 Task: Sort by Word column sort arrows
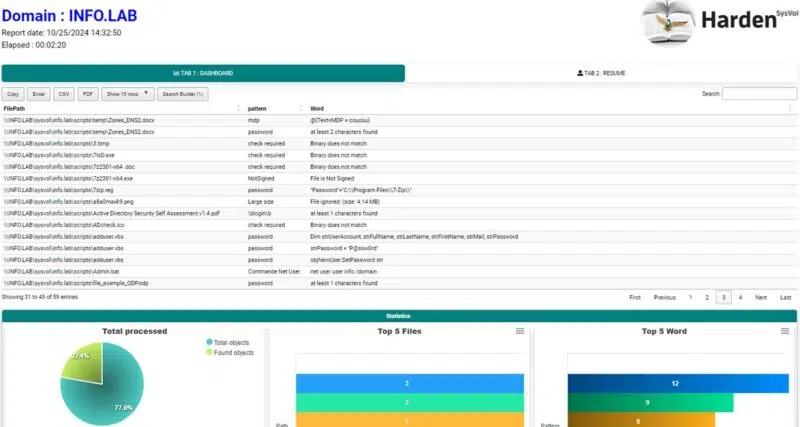790,109
